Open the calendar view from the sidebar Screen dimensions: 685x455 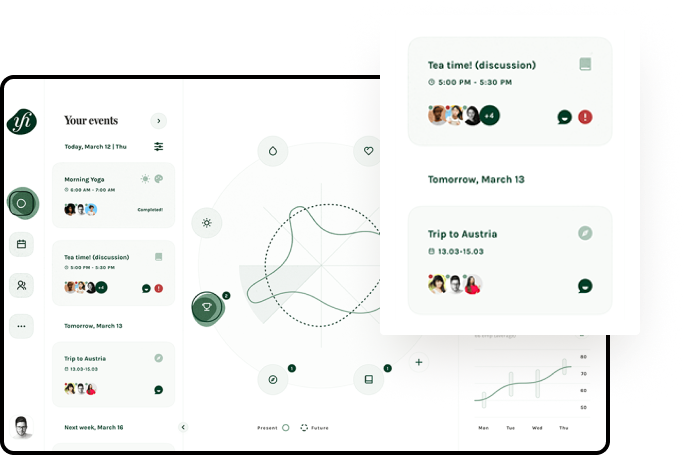22,243
